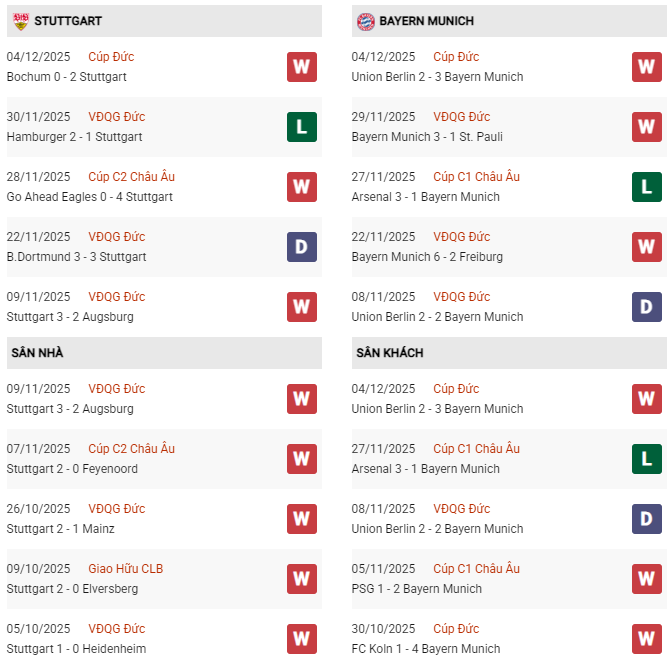Select the BAYERN MUNICH team header
This screenshot has height=664, width=670.
tap(427, 21)
